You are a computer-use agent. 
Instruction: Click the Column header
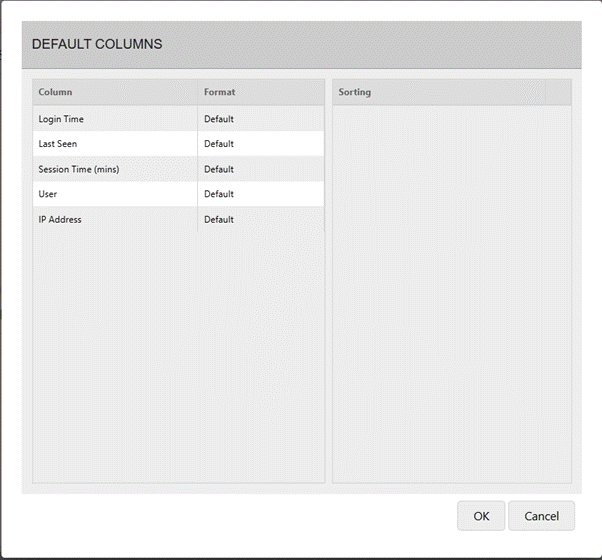tap(115, 92)
